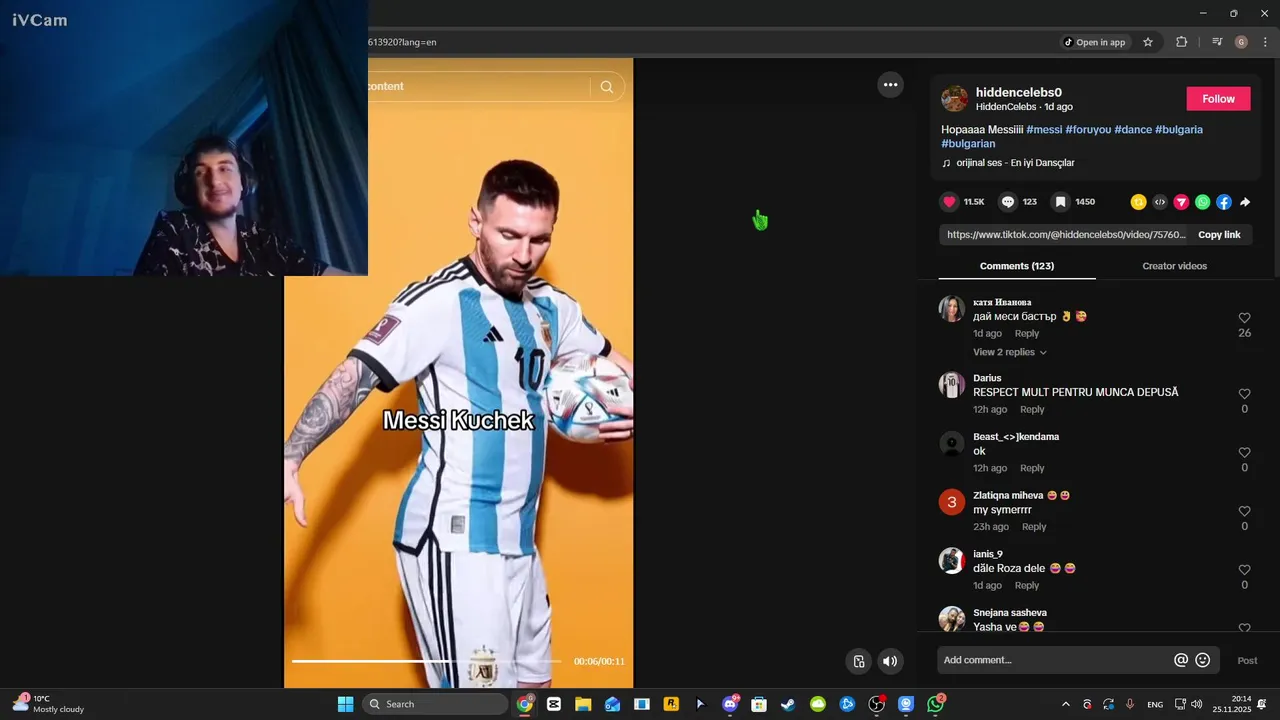The width and height of the screenshot is (1280, 720).
Task: Share the video to Facebook
Action: (x=1224, y=202)
